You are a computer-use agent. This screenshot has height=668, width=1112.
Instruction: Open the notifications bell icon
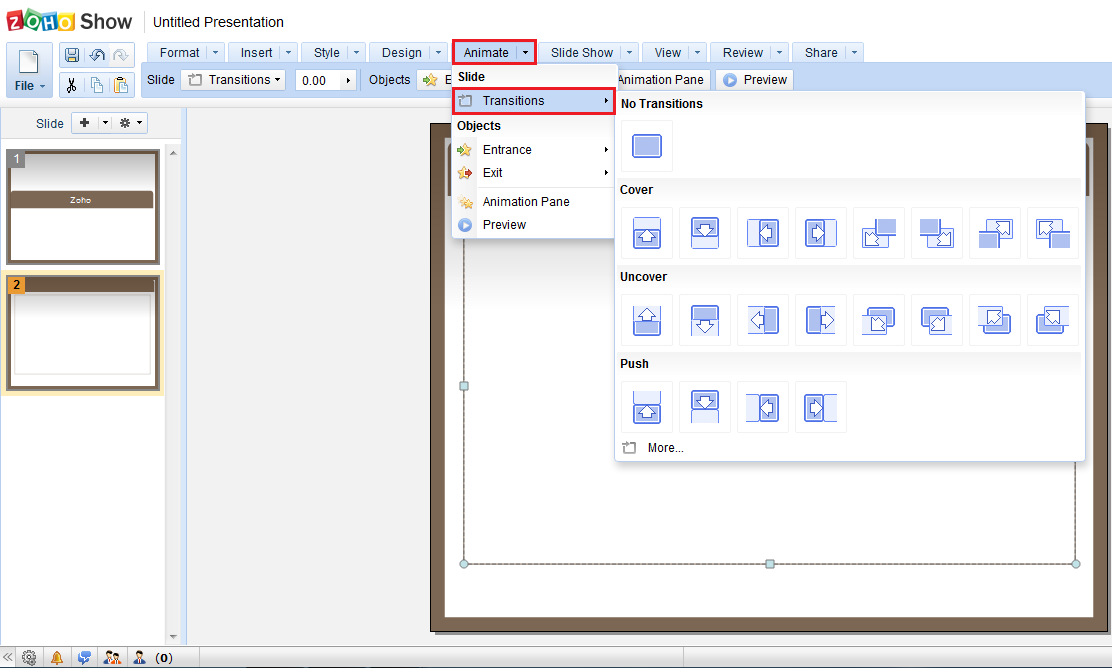57,657
